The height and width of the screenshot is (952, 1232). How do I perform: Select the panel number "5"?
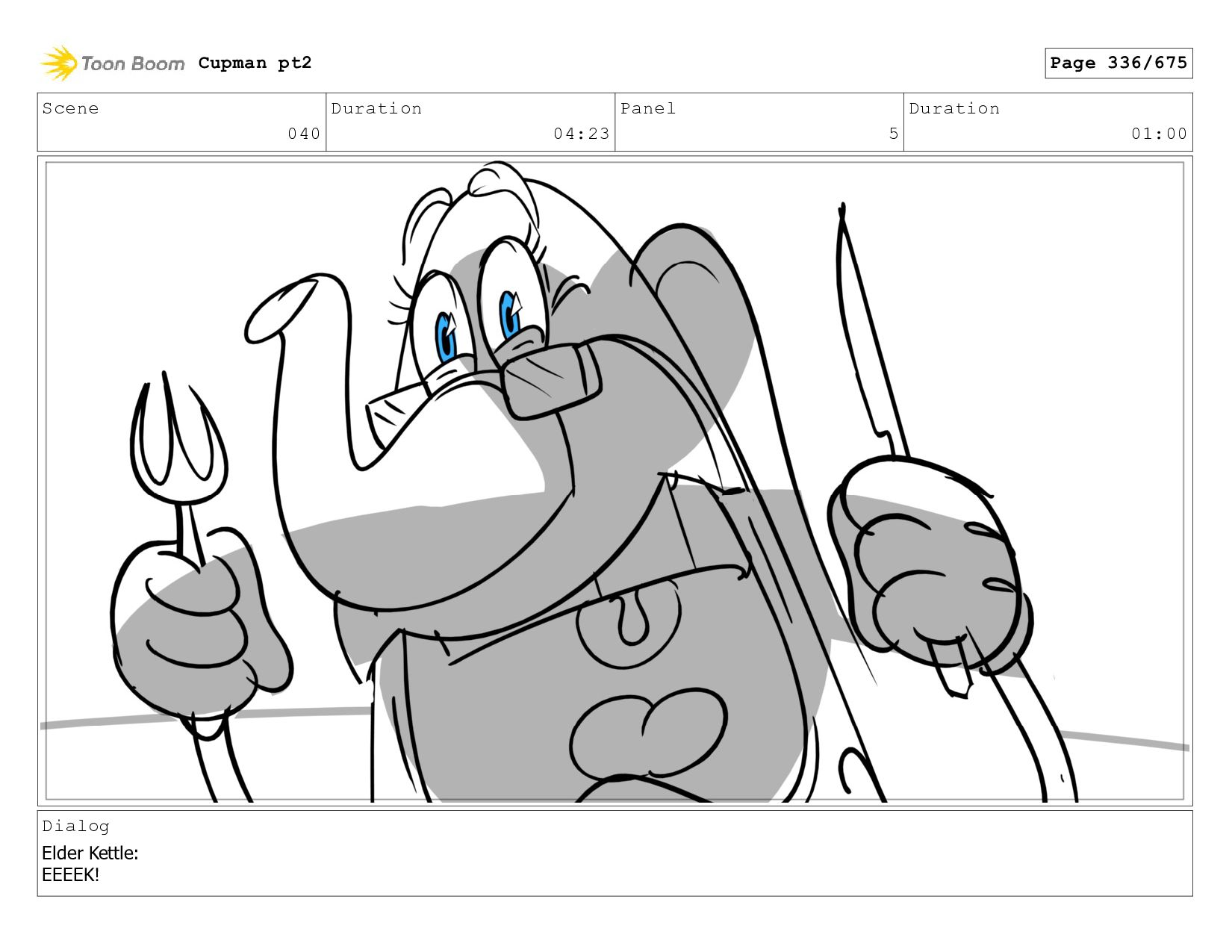[894, 134]
